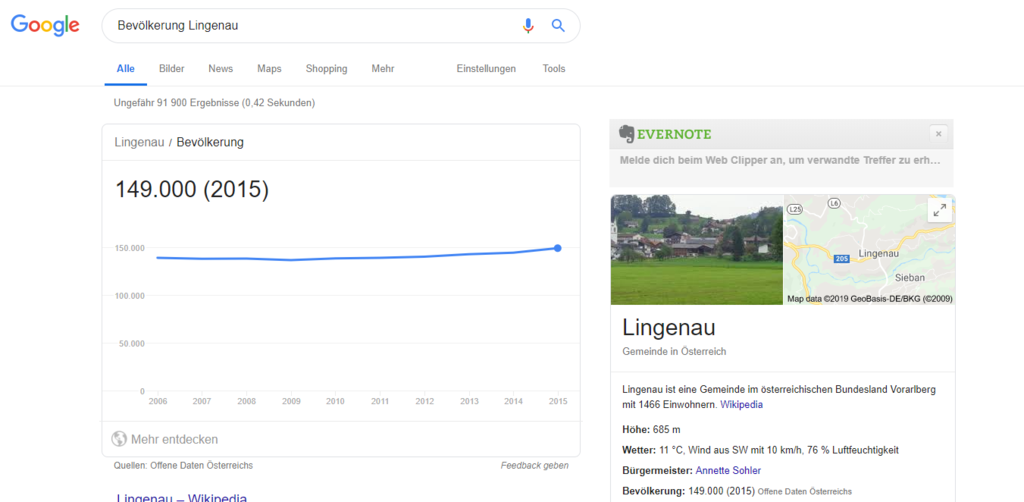Open Einstellungen dropdown
This screenshot has width=1024, height=502.
pos(486,69)
